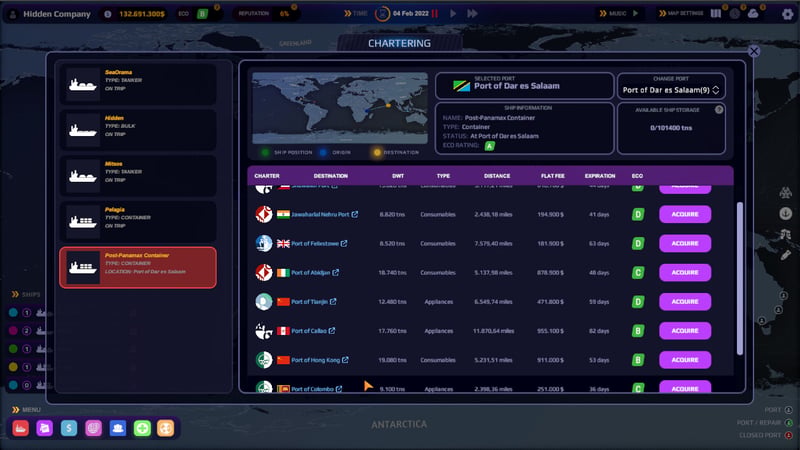This screenshot has height=450, width=800.
Task: Toggle the green fleet color group
Action: click(13, 349)
